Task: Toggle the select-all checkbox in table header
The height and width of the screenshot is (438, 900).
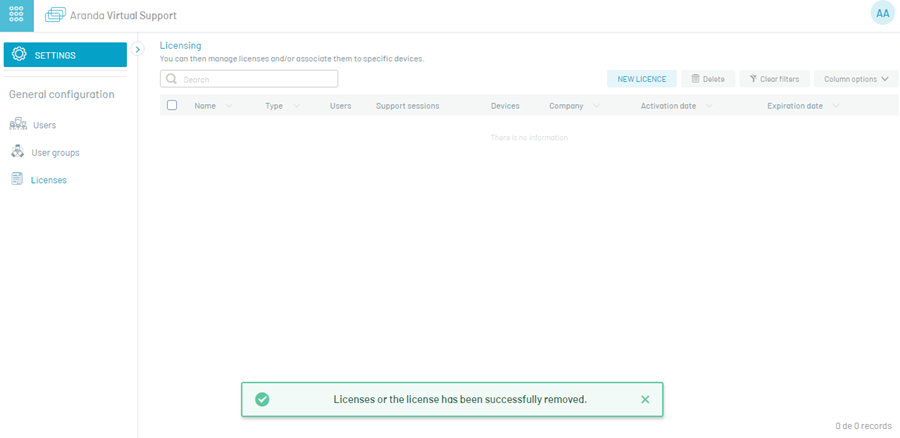Action: [x=172, y=105]
